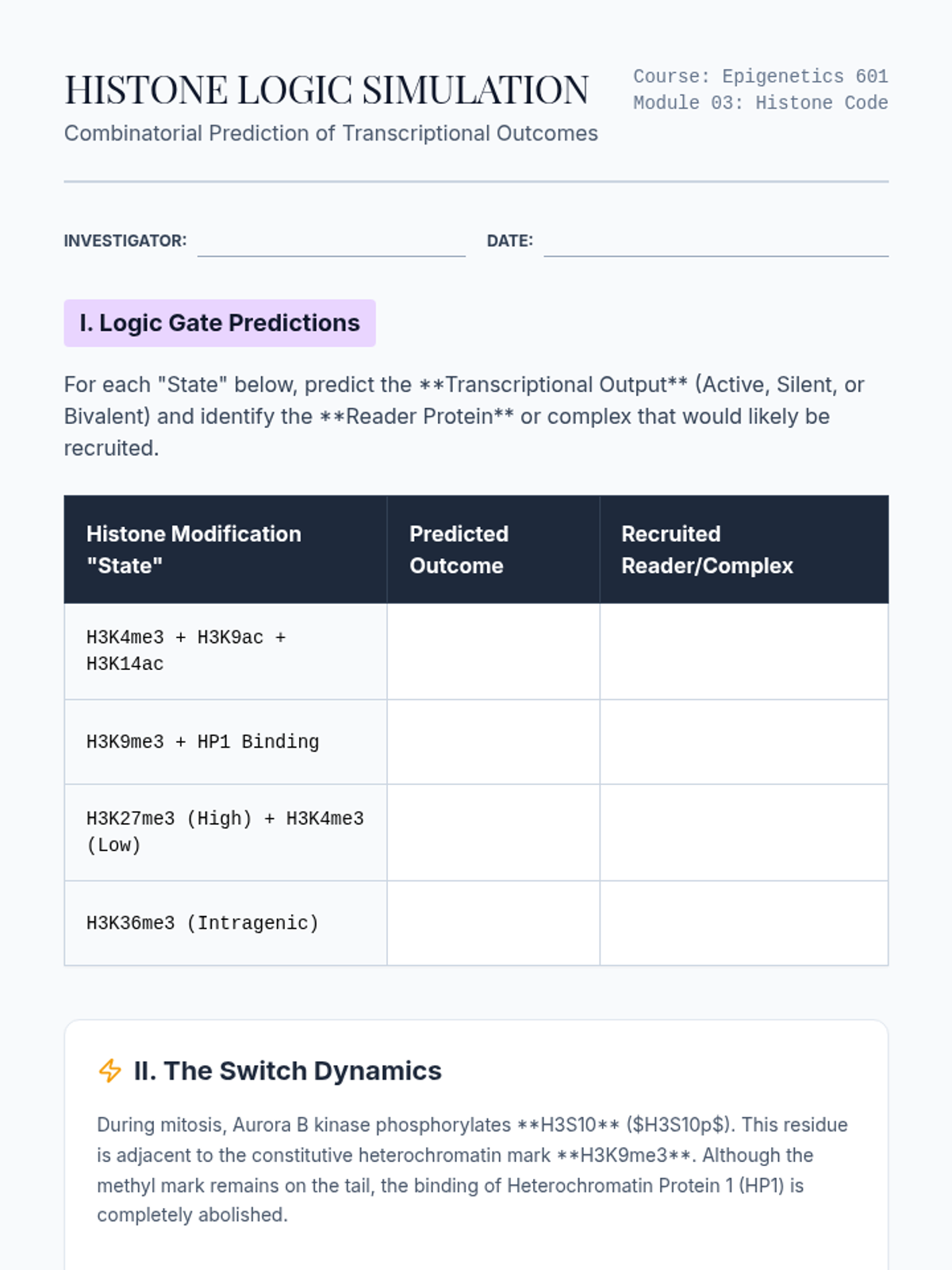Select Predicted Outcome cell for H3K36me3 (Intragenic)
The width and height of the screenshot is (952, 1270).
pyautogui.click(x=493, y=922)
